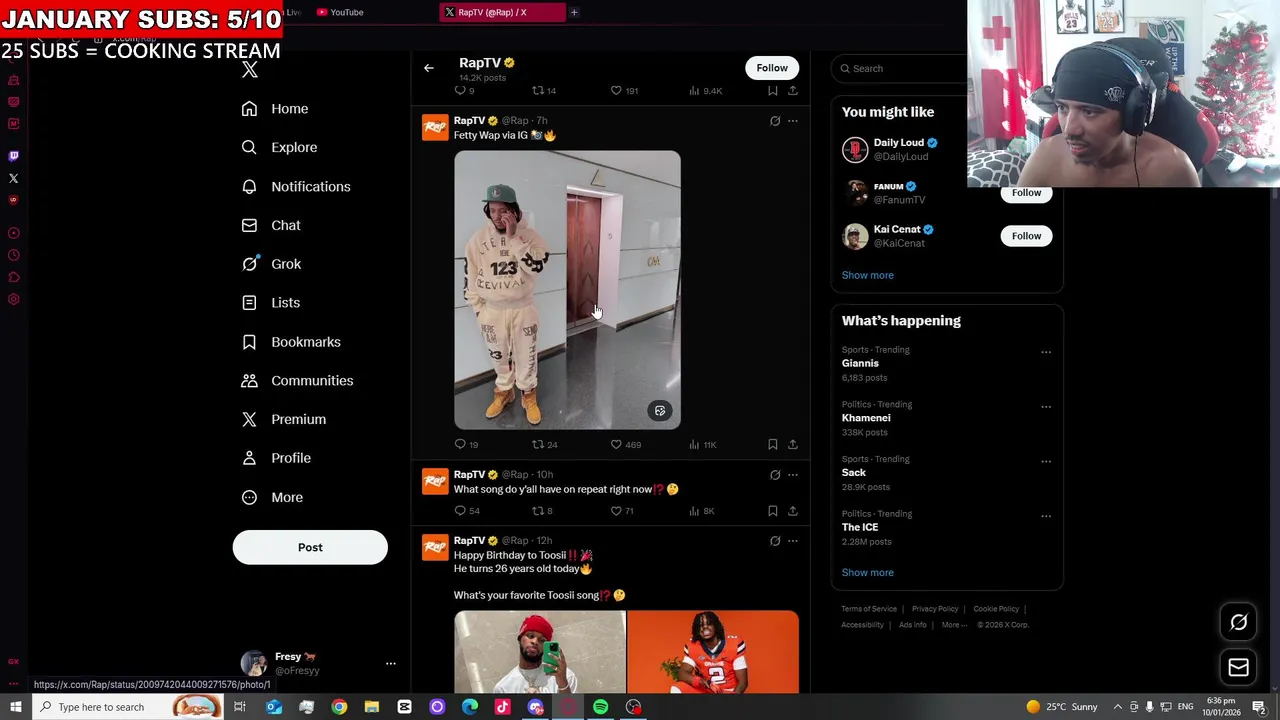Image resolution: width=1280 pixels, height=720 pixels.
Task: Open more options for Sack trend
Action: coord(1046,461)
